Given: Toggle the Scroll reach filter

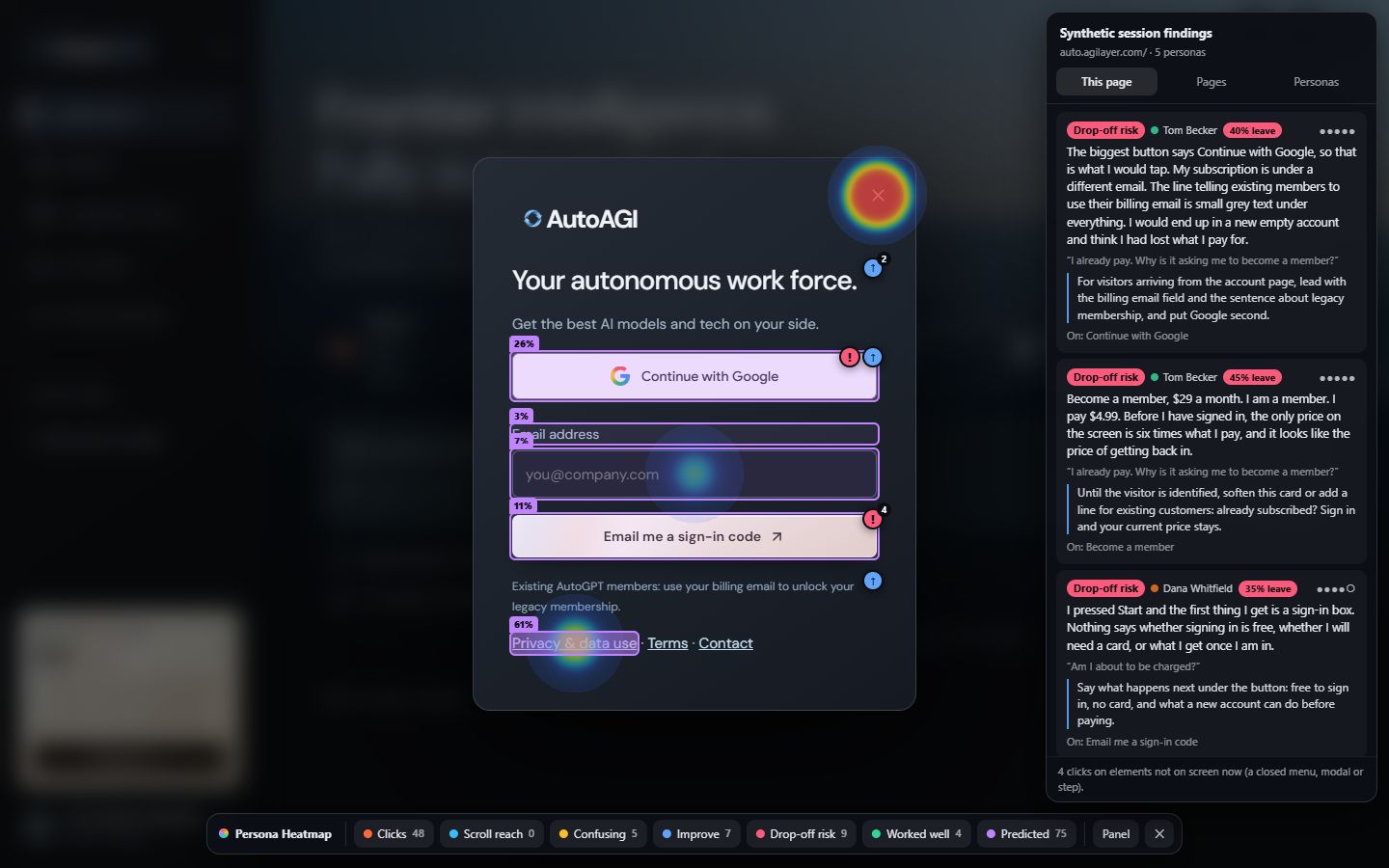Looking at the screenshot, I should coord(492,834).
